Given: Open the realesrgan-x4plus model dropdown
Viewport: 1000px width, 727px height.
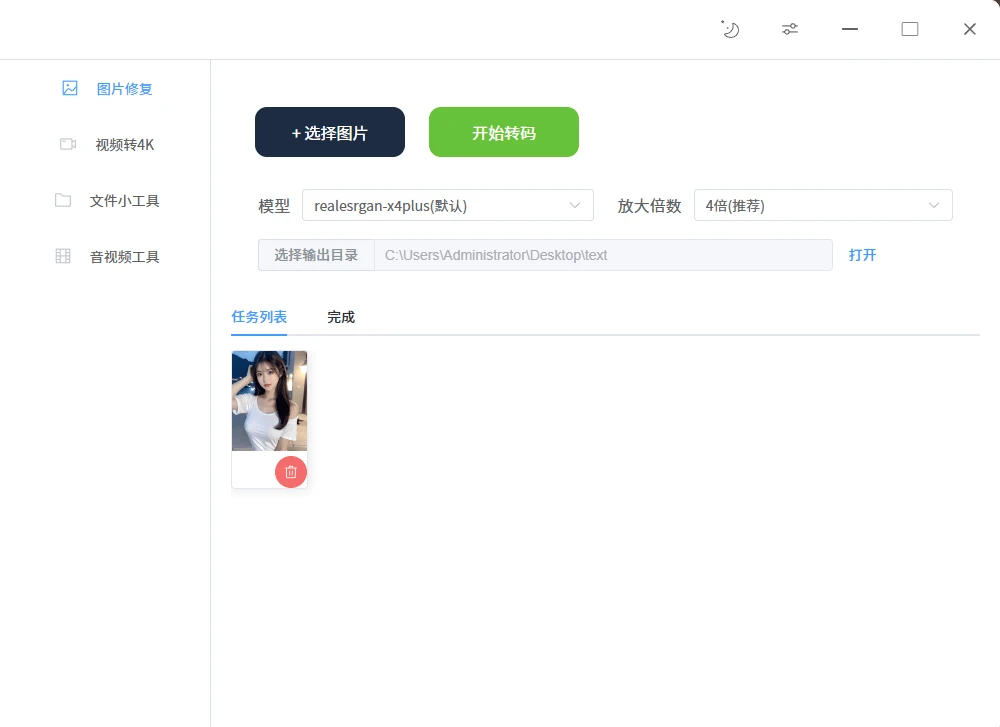Looking at the screenshot, I should click(x=448, y=205).
